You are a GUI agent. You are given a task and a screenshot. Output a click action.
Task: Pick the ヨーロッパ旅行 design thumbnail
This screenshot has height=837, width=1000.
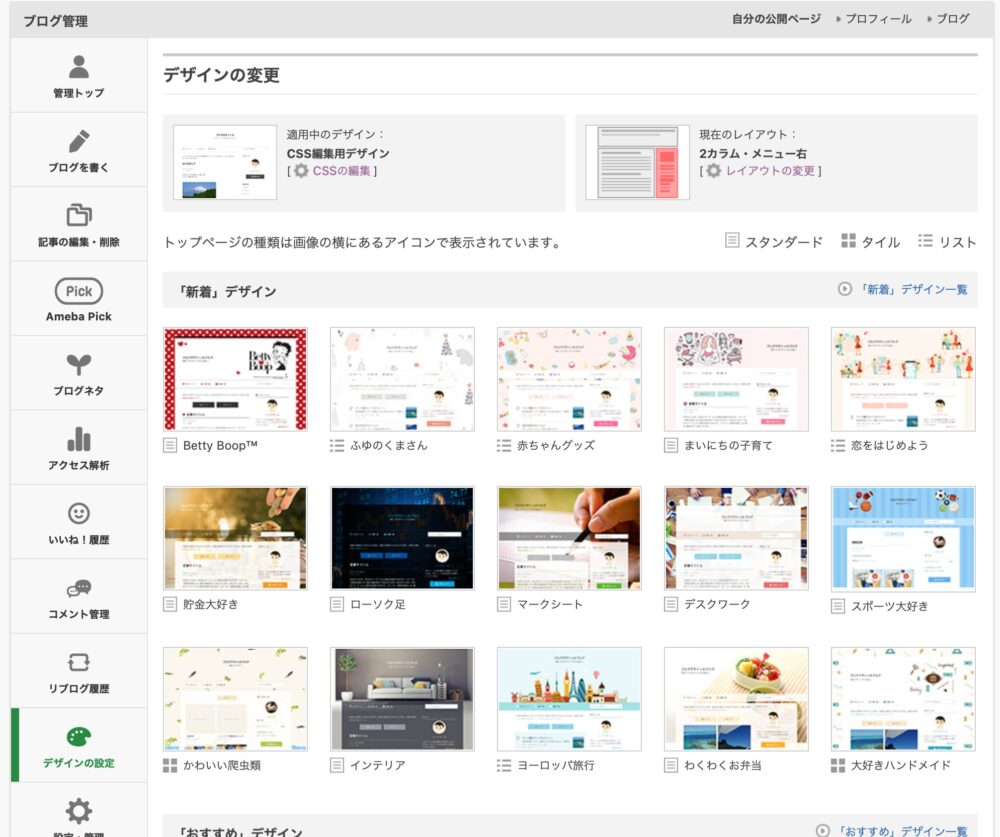[x=570, y=699]
